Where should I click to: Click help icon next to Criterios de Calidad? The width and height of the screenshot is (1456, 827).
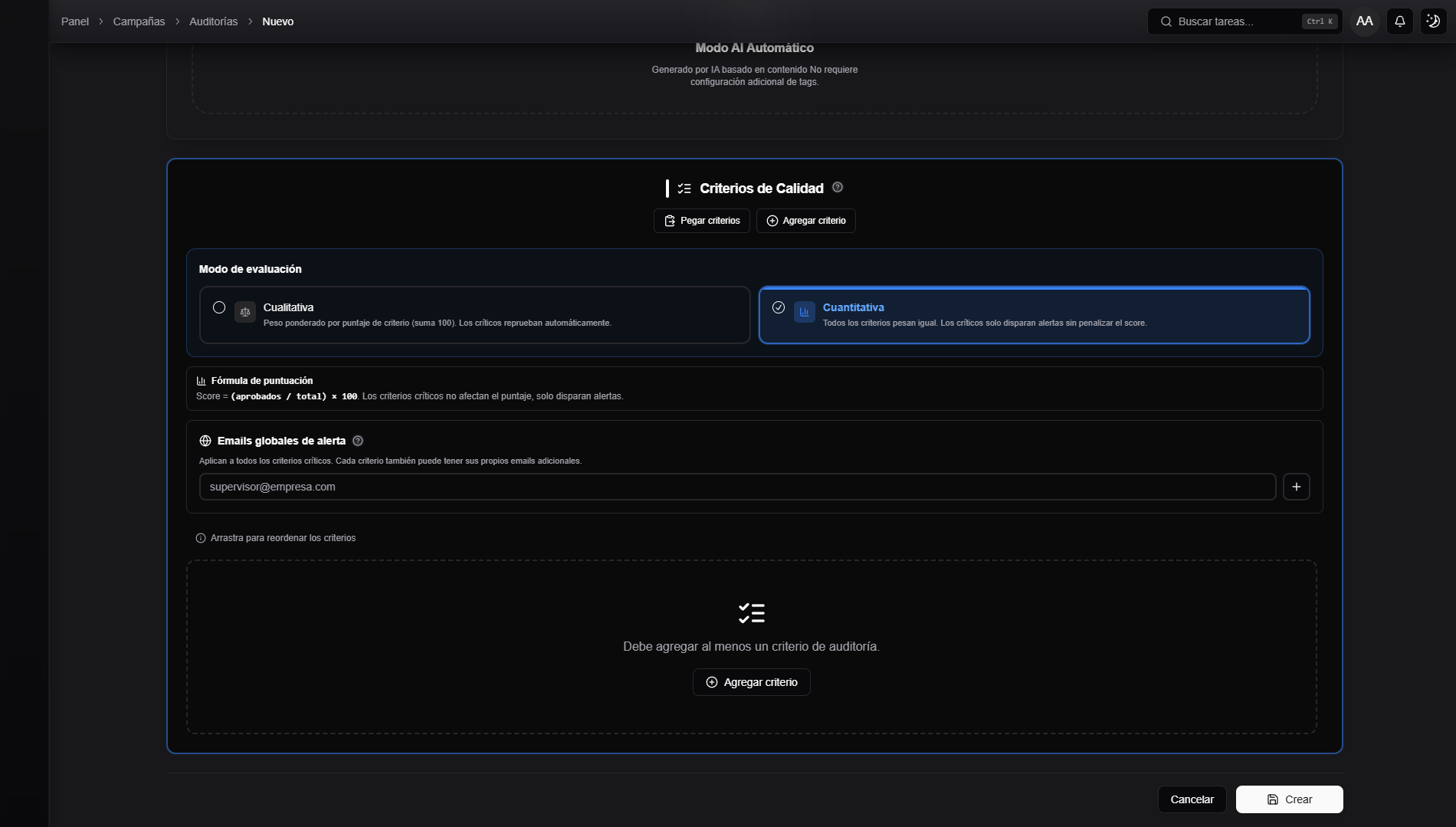[x=838, y=187]
